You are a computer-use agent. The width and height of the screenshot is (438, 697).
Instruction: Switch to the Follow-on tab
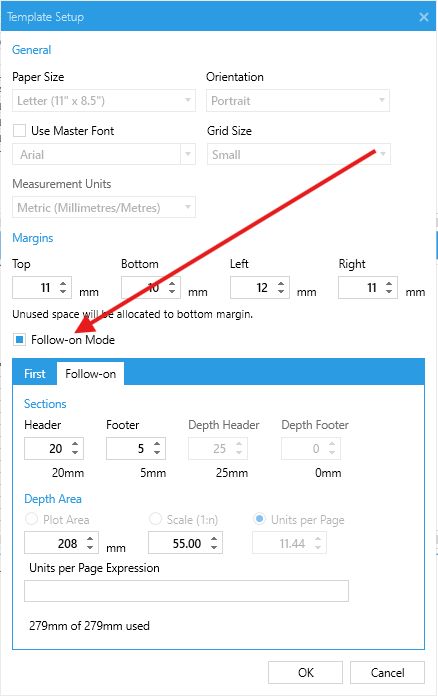coord(91,374)
